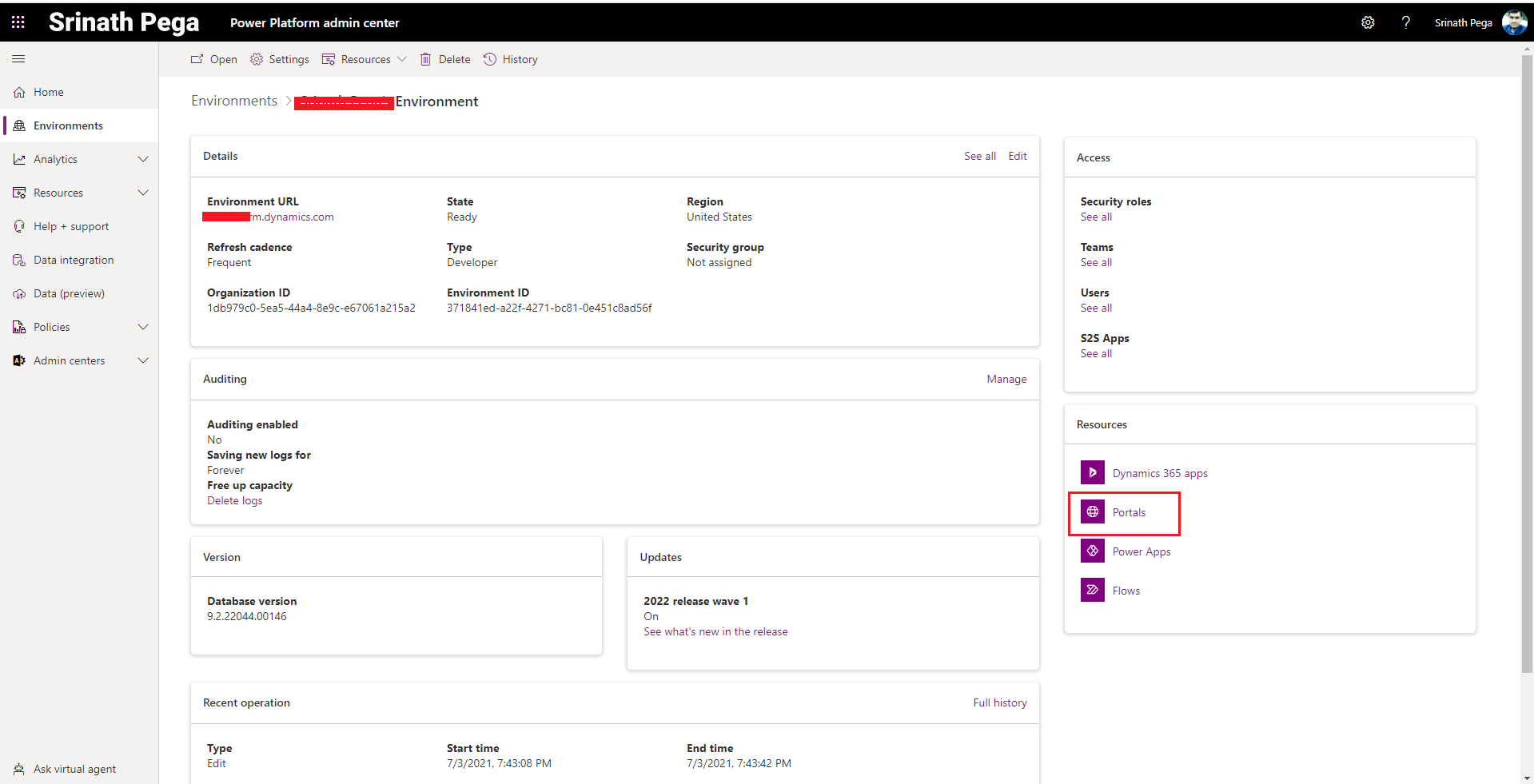Open History from the command bar
The image size is (1534, 784).
coord(511,59)
